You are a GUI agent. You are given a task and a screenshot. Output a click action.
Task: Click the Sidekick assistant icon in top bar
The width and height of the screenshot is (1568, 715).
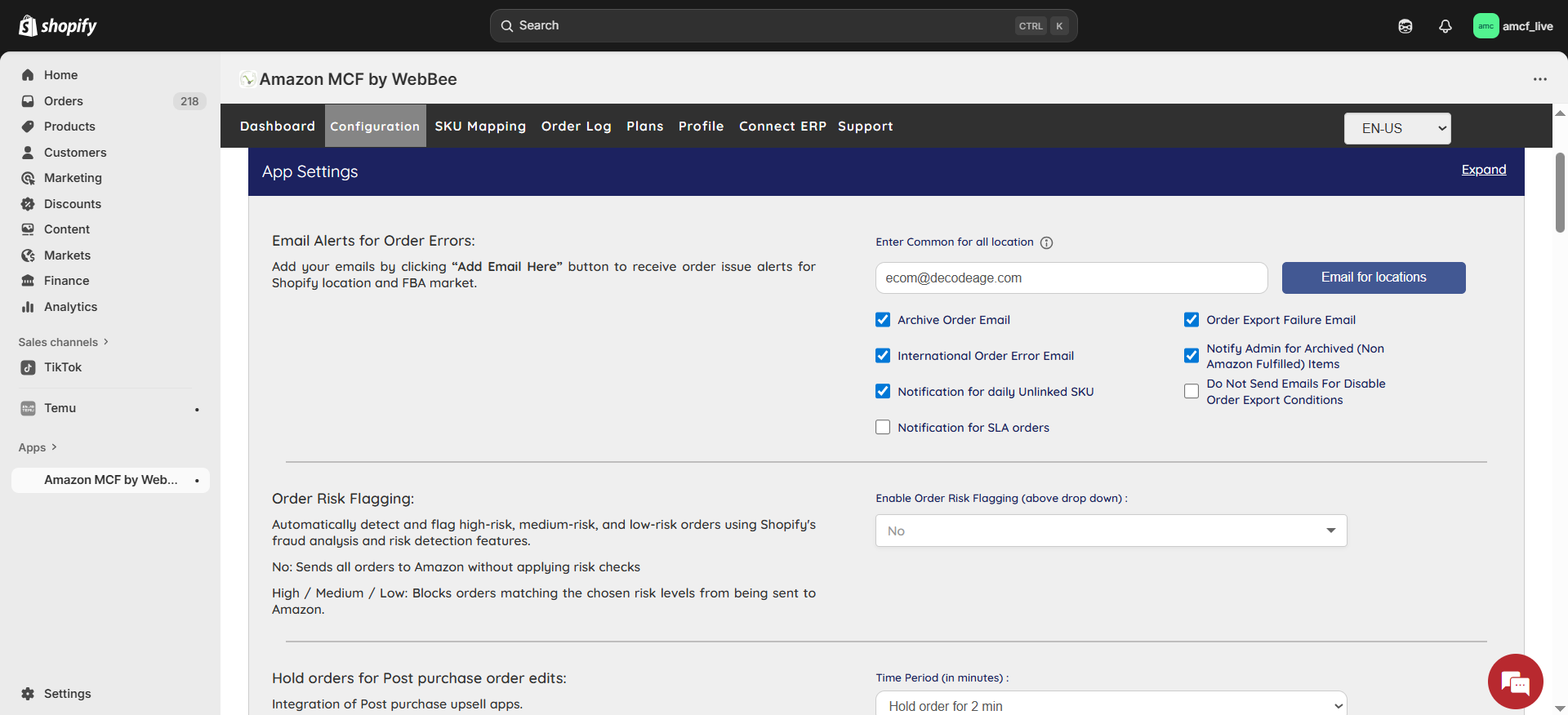coord(1405,26)
